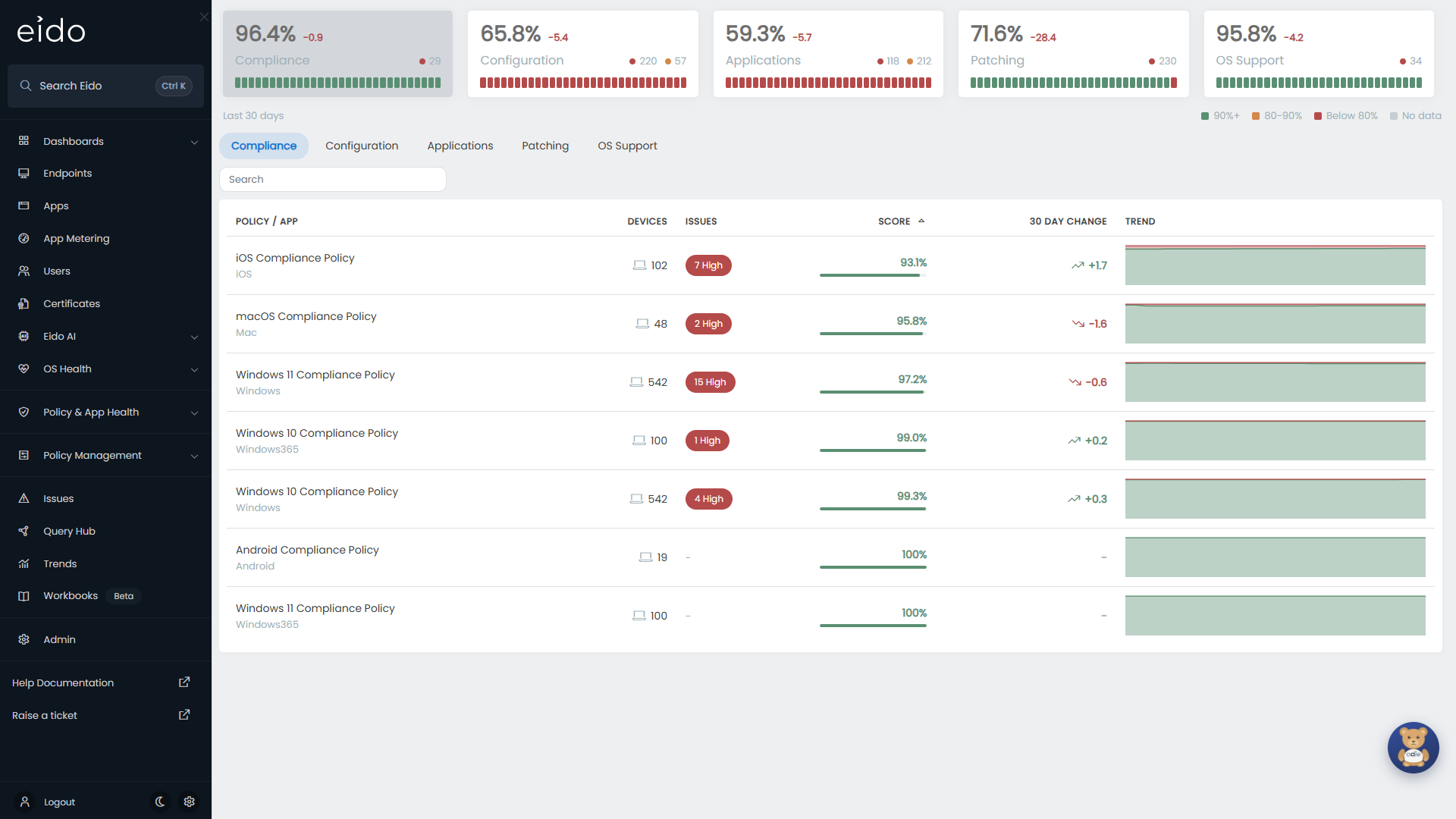
Task: Open the Workbooks book icon
Action: click(x=24, y=596)
